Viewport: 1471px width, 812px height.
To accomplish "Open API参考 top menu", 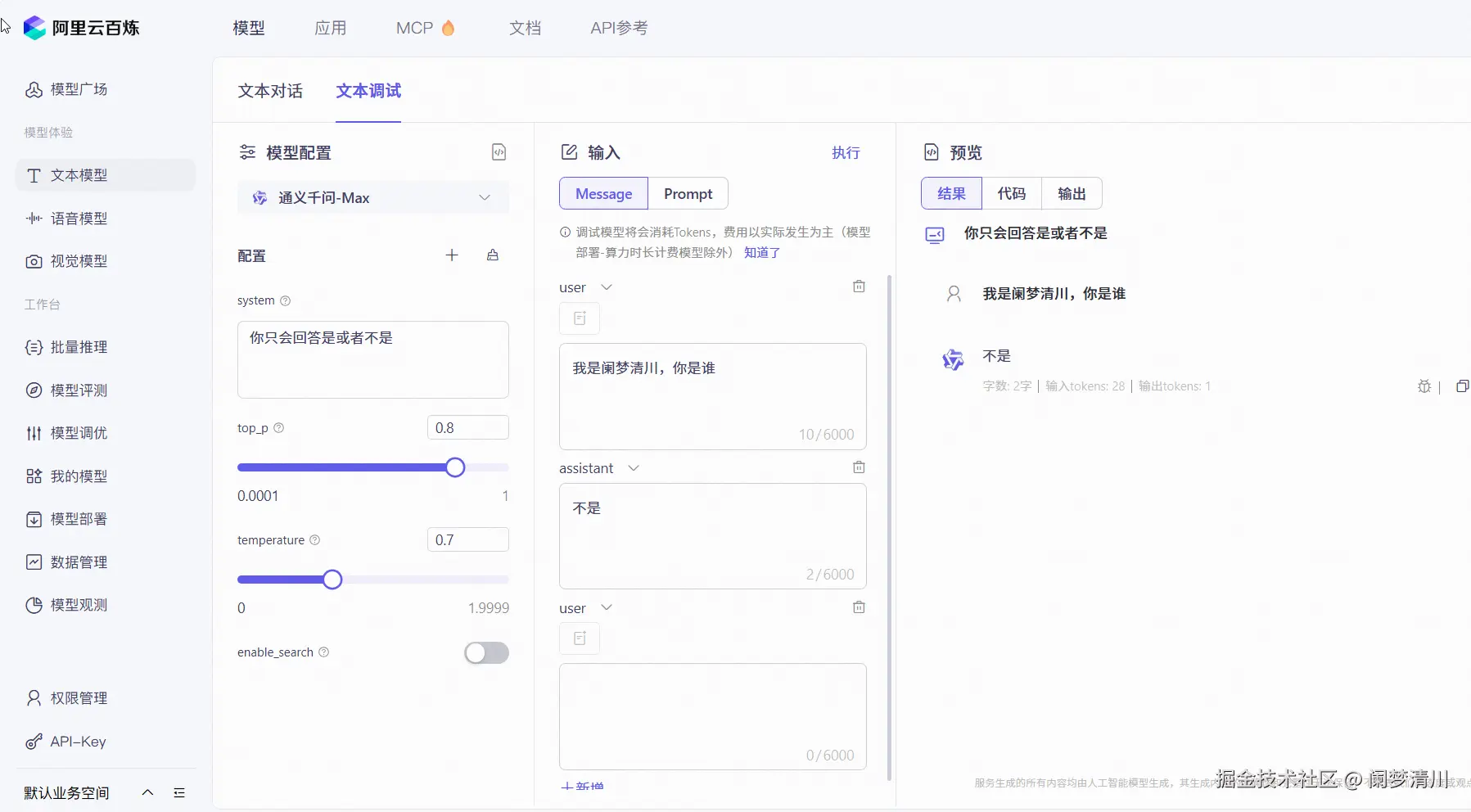I will (x=619, y=28).
